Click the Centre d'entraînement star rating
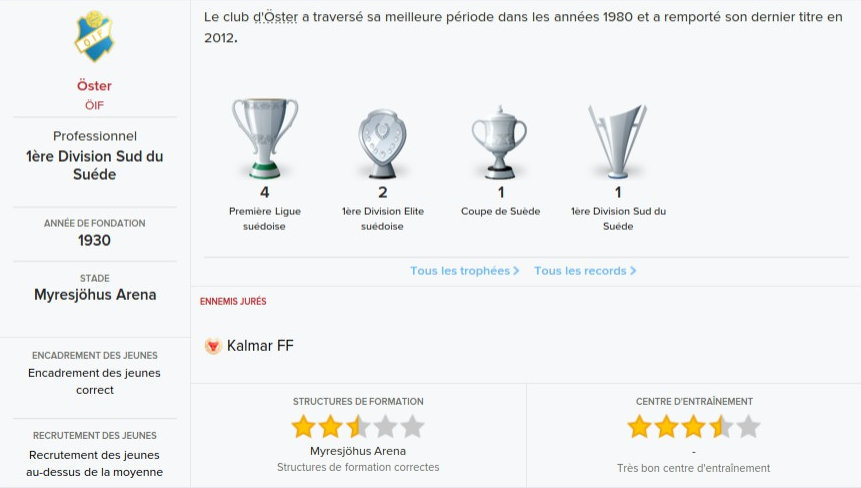861x488 pixels. coord(693,427)
